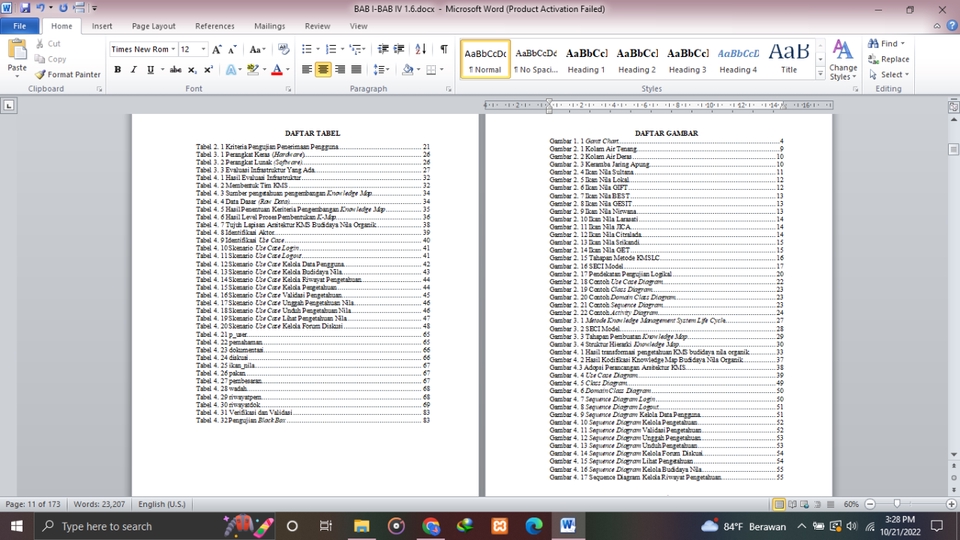Image resolution: width=960 pixels, height=540 pixels.
Task: Toggle Subscript formatting
Action: 192,70
